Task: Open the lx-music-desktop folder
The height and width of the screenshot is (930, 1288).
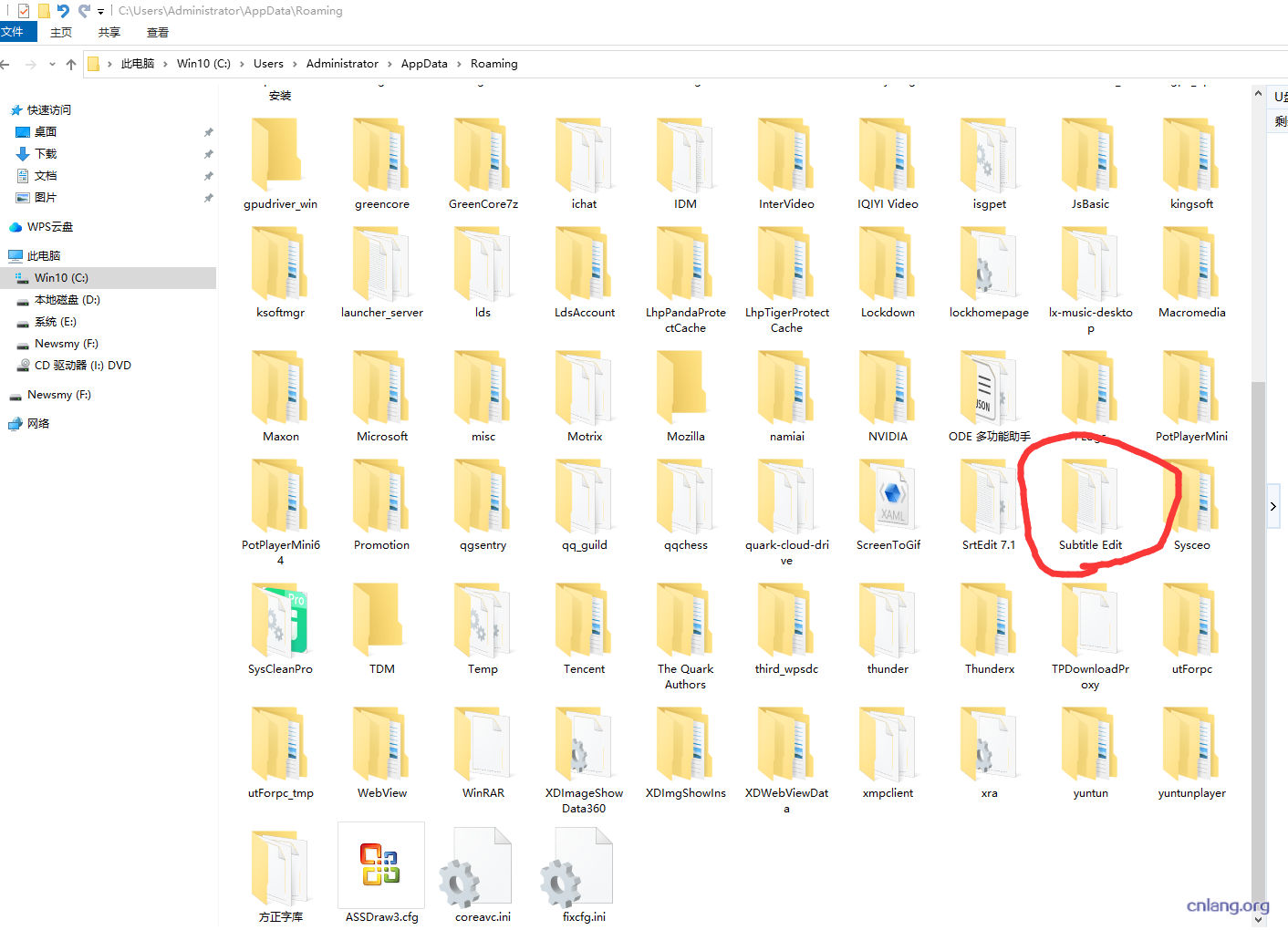Action: click(1090, 280)
